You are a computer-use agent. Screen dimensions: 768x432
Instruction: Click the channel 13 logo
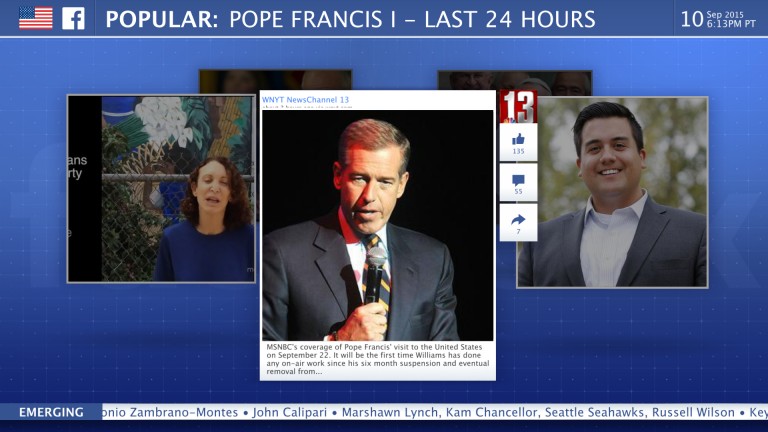(x=518, y=106)
